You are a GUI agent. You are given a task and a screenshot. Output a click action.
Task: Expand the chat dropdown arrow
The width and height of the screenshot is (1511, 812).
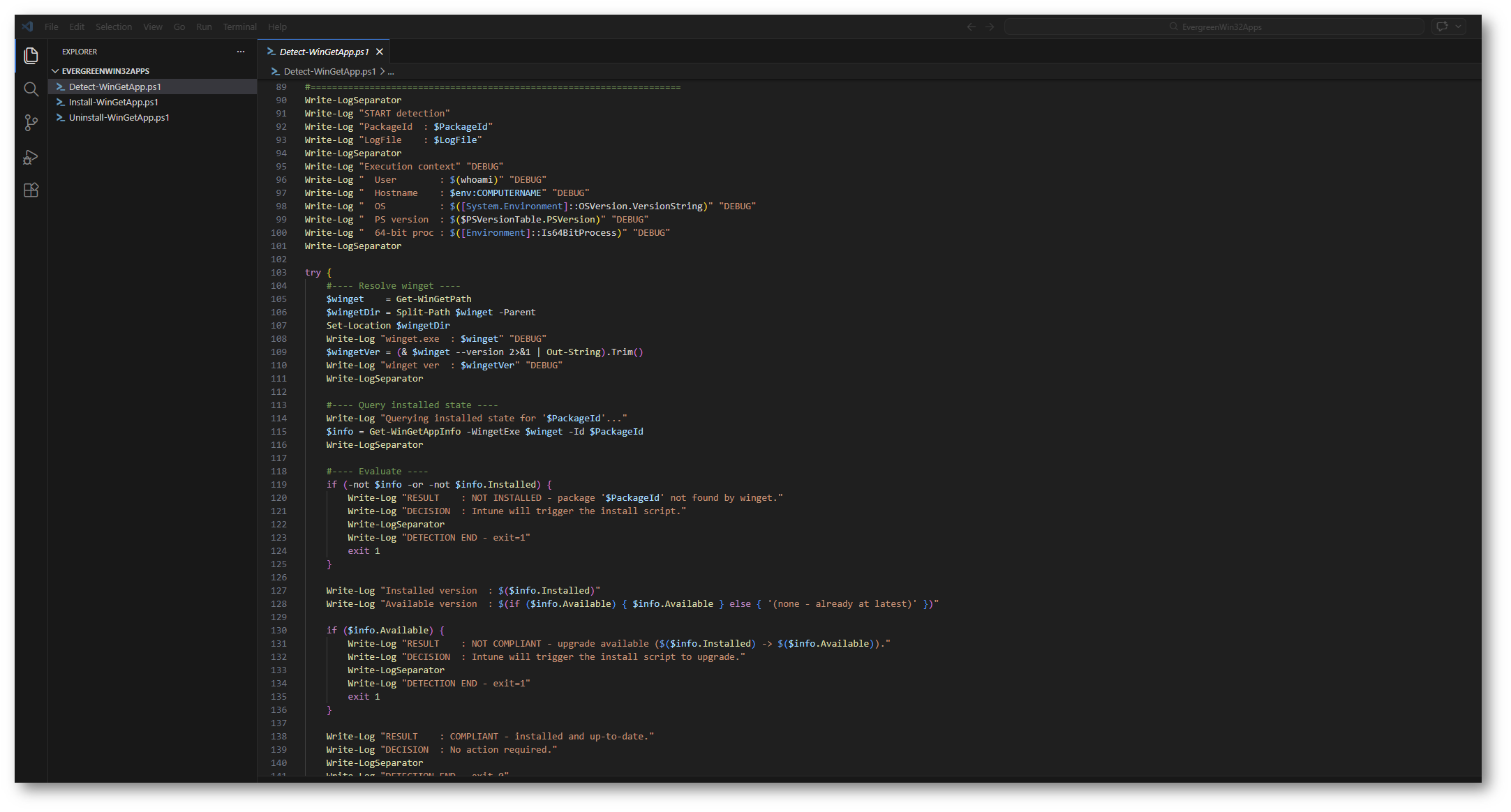(1459, 27)
